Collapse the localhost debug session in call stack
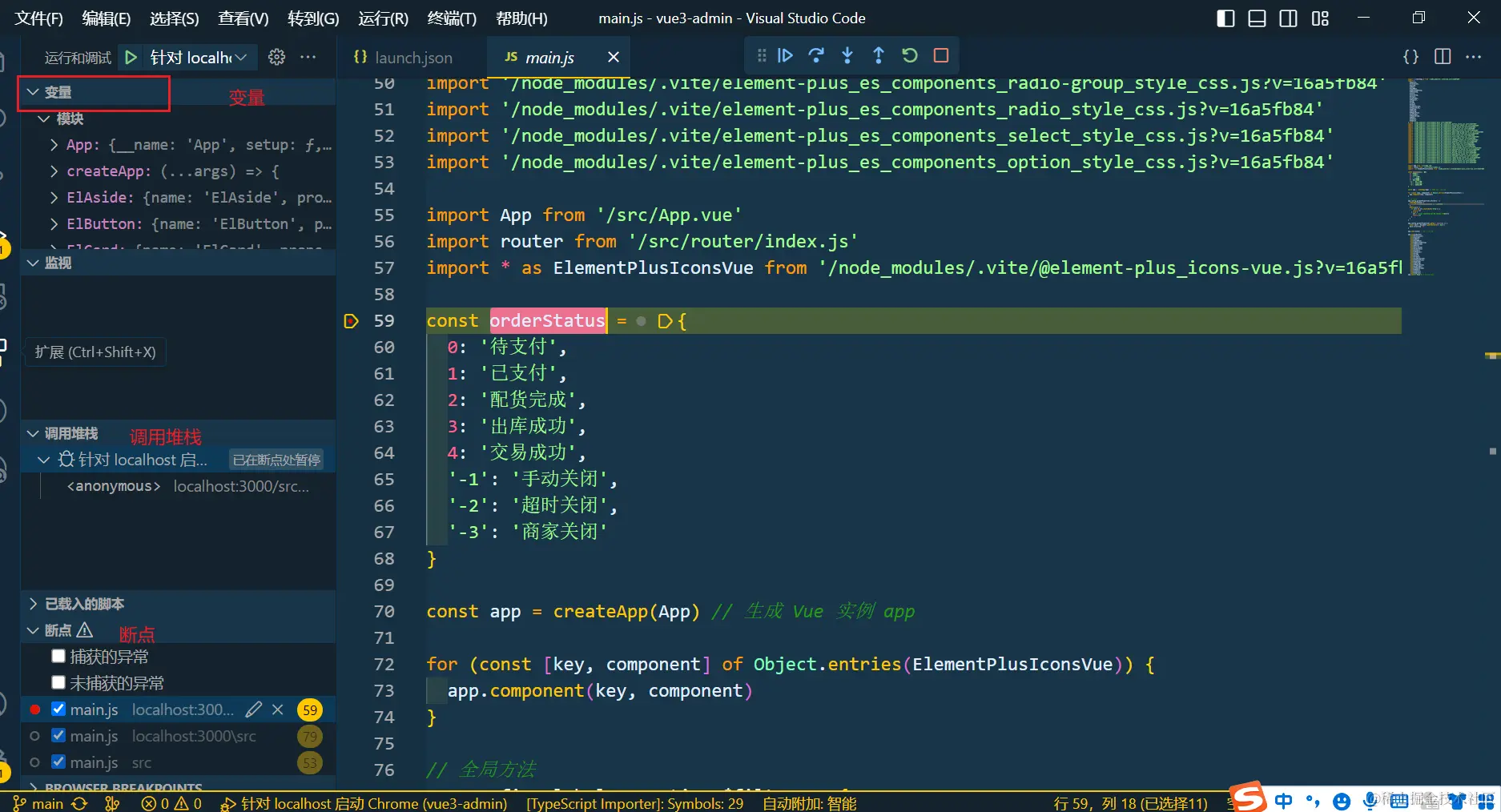Image resolution: width=1501 pixels, height=812 pixels. click(x=44, y=460)
